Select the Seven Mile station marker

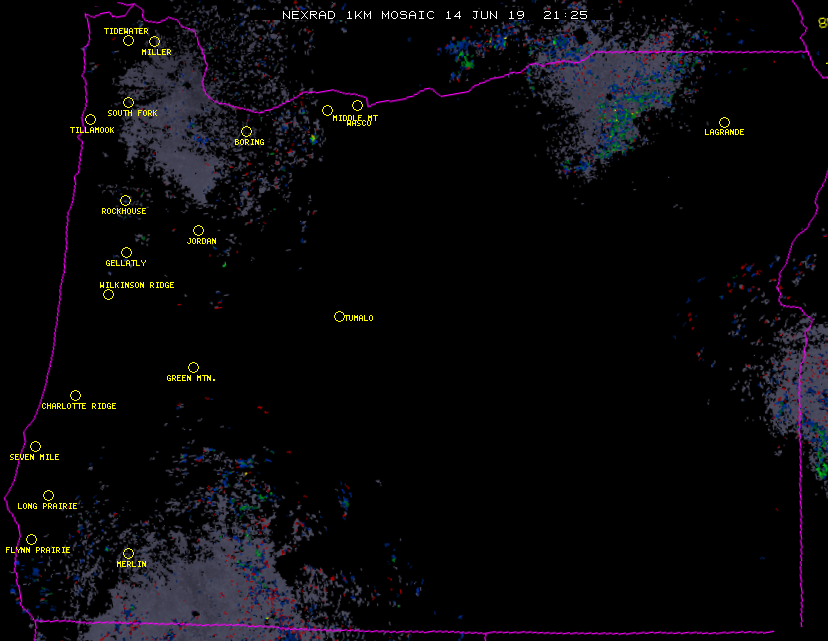pos(35,446)
